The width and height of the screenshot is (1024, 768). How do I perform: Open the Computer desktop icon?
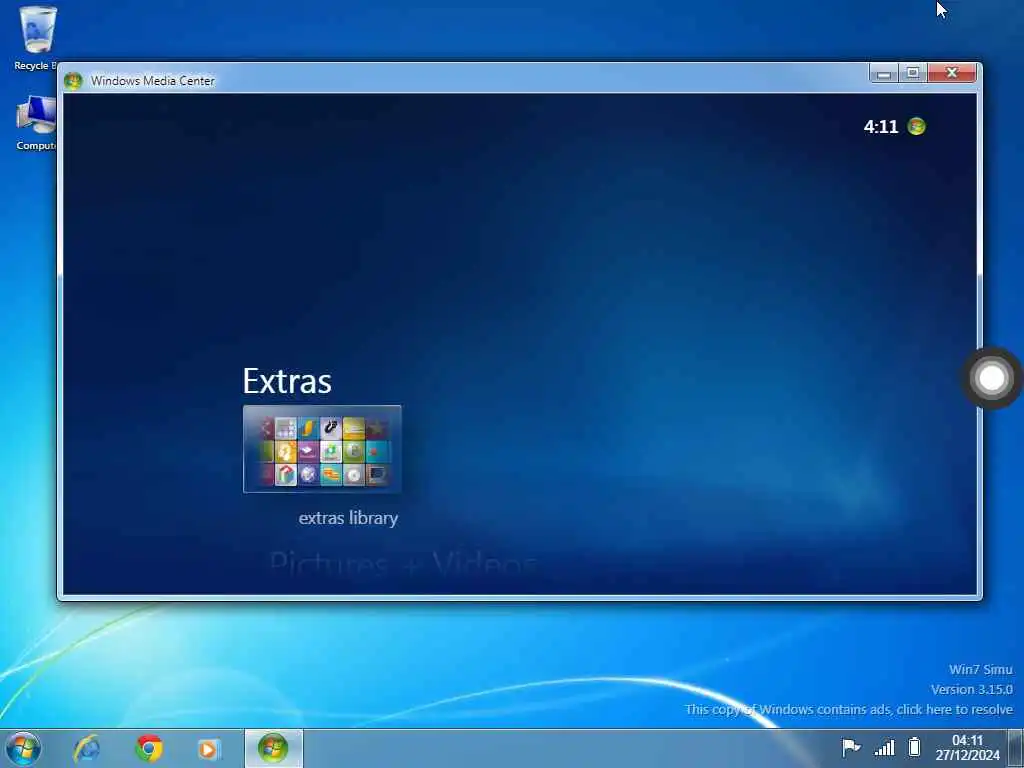37,123
